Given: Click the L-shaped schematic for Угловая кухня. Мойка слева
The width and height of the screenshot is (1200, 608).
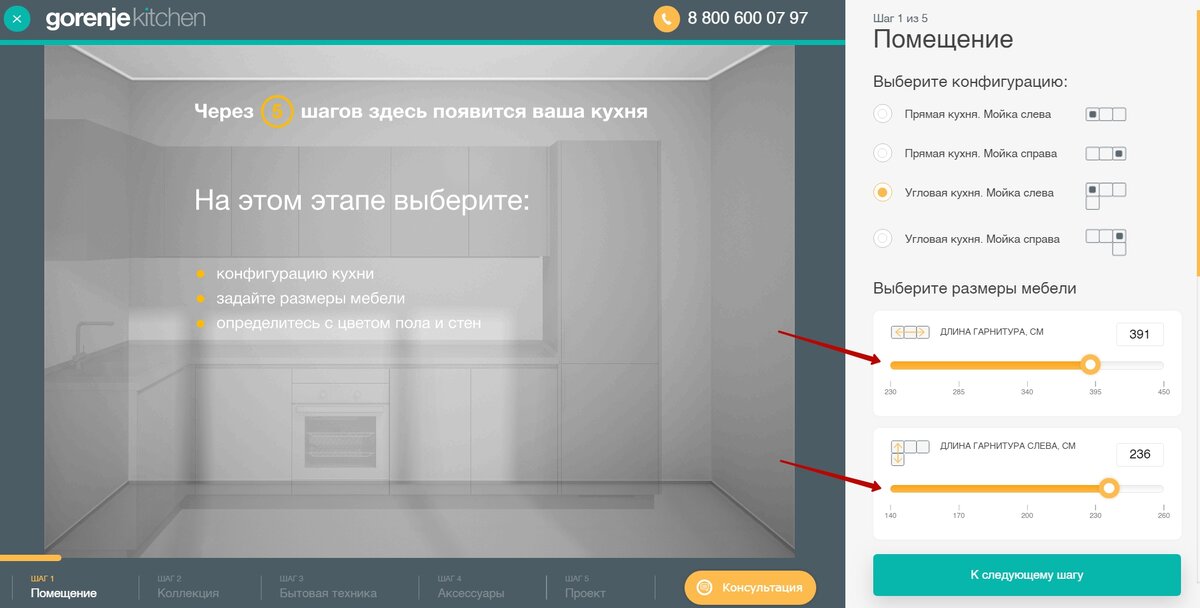Looking at the screenshot, I should 1102,197.
